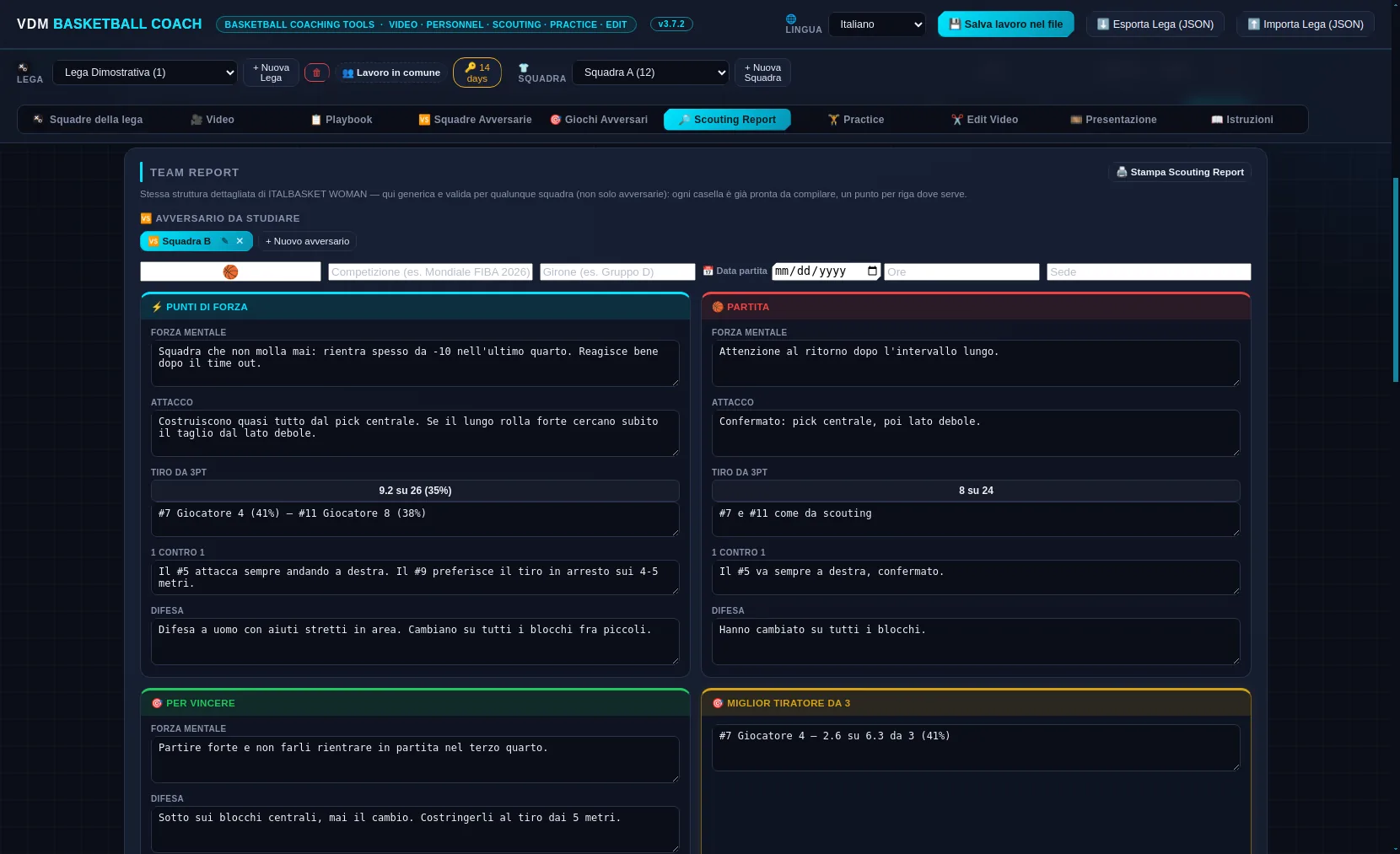Switch to Squadre della lega tab
The height and width of the screenshot is (854, 1400).
[88, 120]
